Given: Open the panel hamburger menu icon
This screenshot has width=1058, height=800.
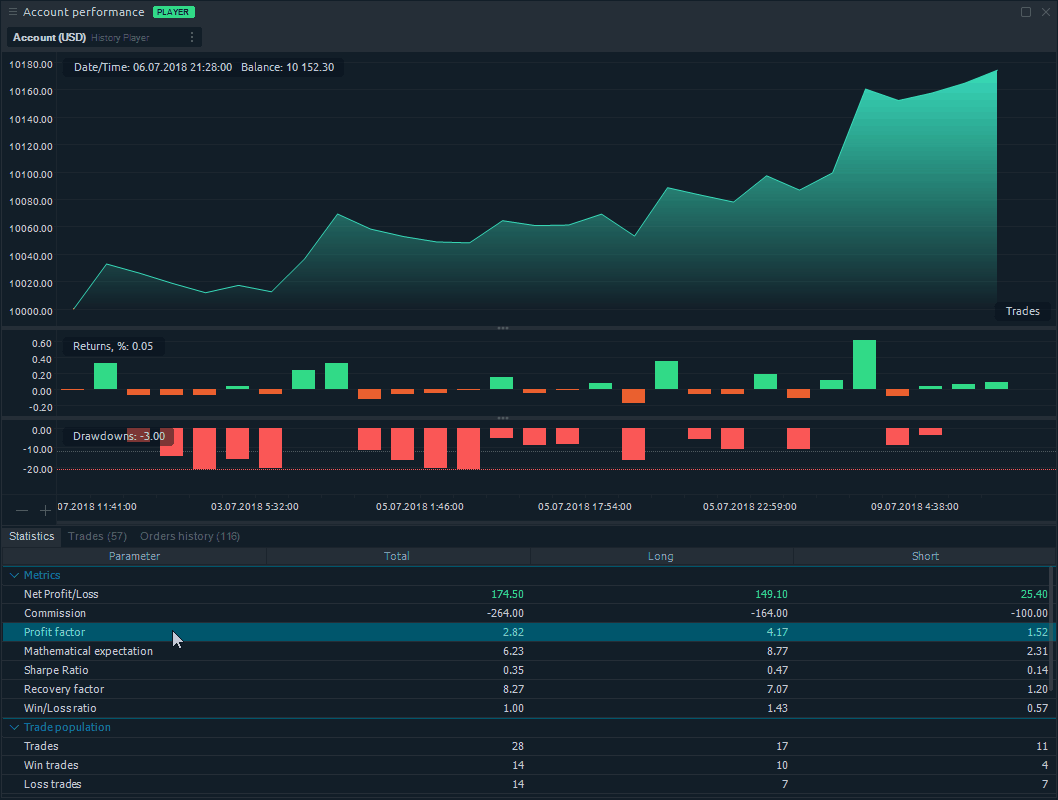Looking at the screenshot, I should (x=12, y=12).
